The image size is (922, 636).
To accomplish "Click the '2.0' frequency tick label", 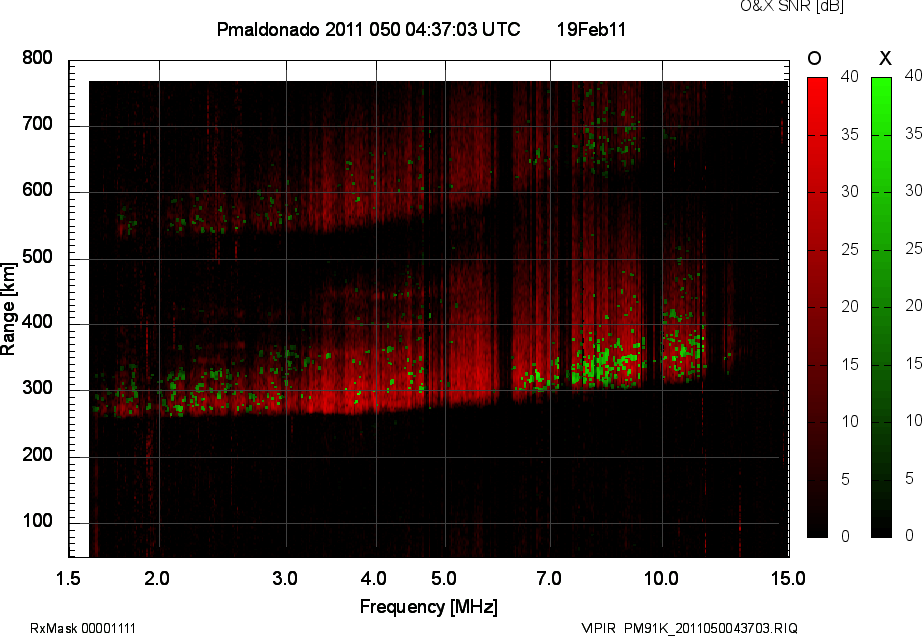I will point(157,578).
